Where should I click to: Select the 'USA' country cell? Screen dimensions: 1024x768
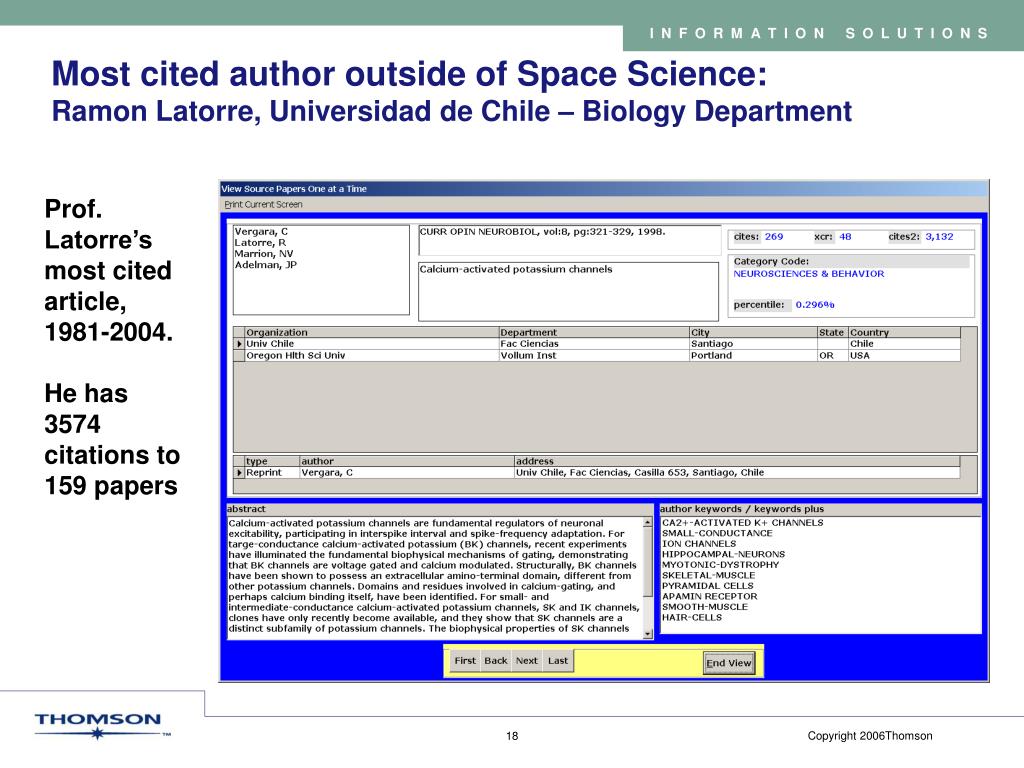point(904,355)
